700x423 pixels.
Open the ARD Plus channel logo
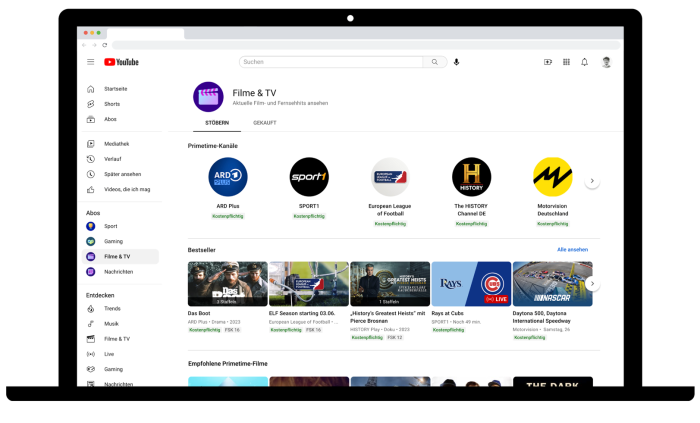pos(228,177)
